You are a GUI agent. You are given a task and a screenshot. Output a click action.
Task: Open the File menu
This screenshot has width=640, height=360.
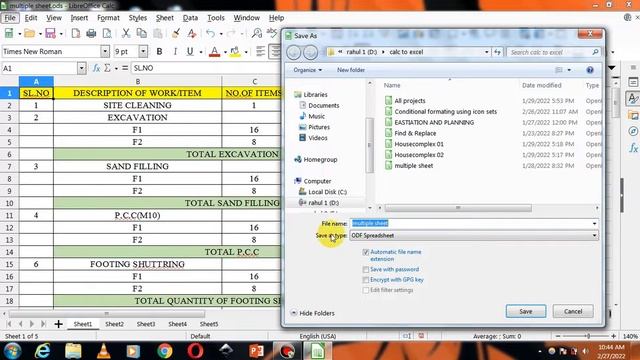pos(10,18)
